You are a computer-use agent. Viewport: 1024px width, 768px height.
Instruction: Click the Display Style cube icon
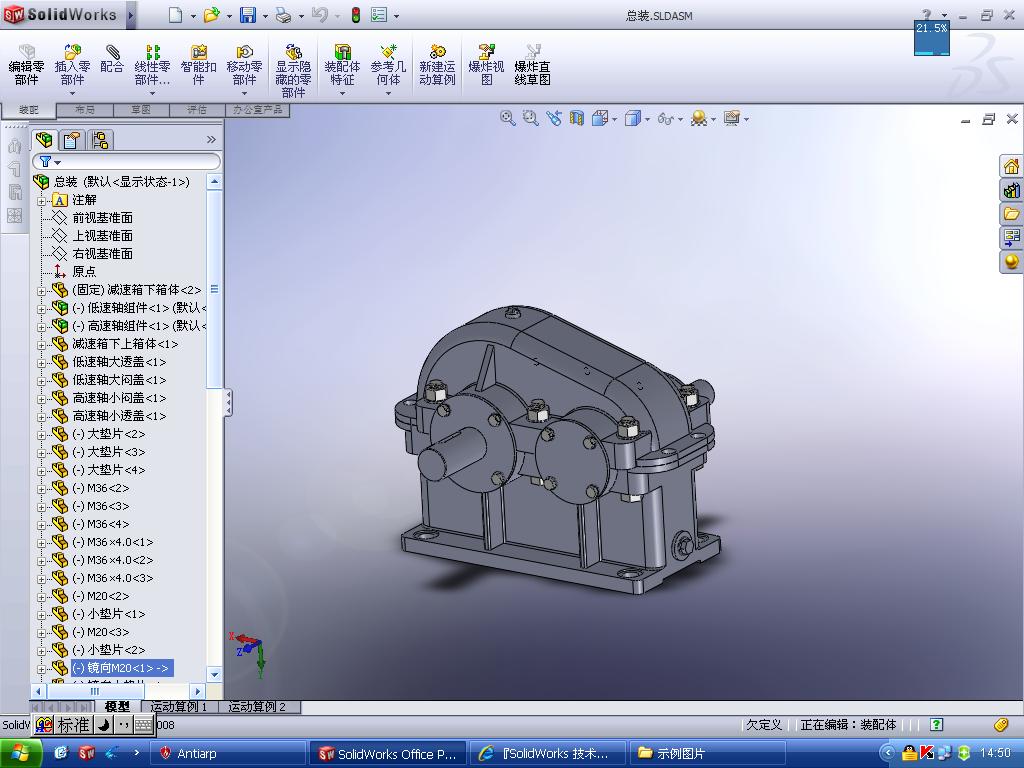tap(632, 118)
